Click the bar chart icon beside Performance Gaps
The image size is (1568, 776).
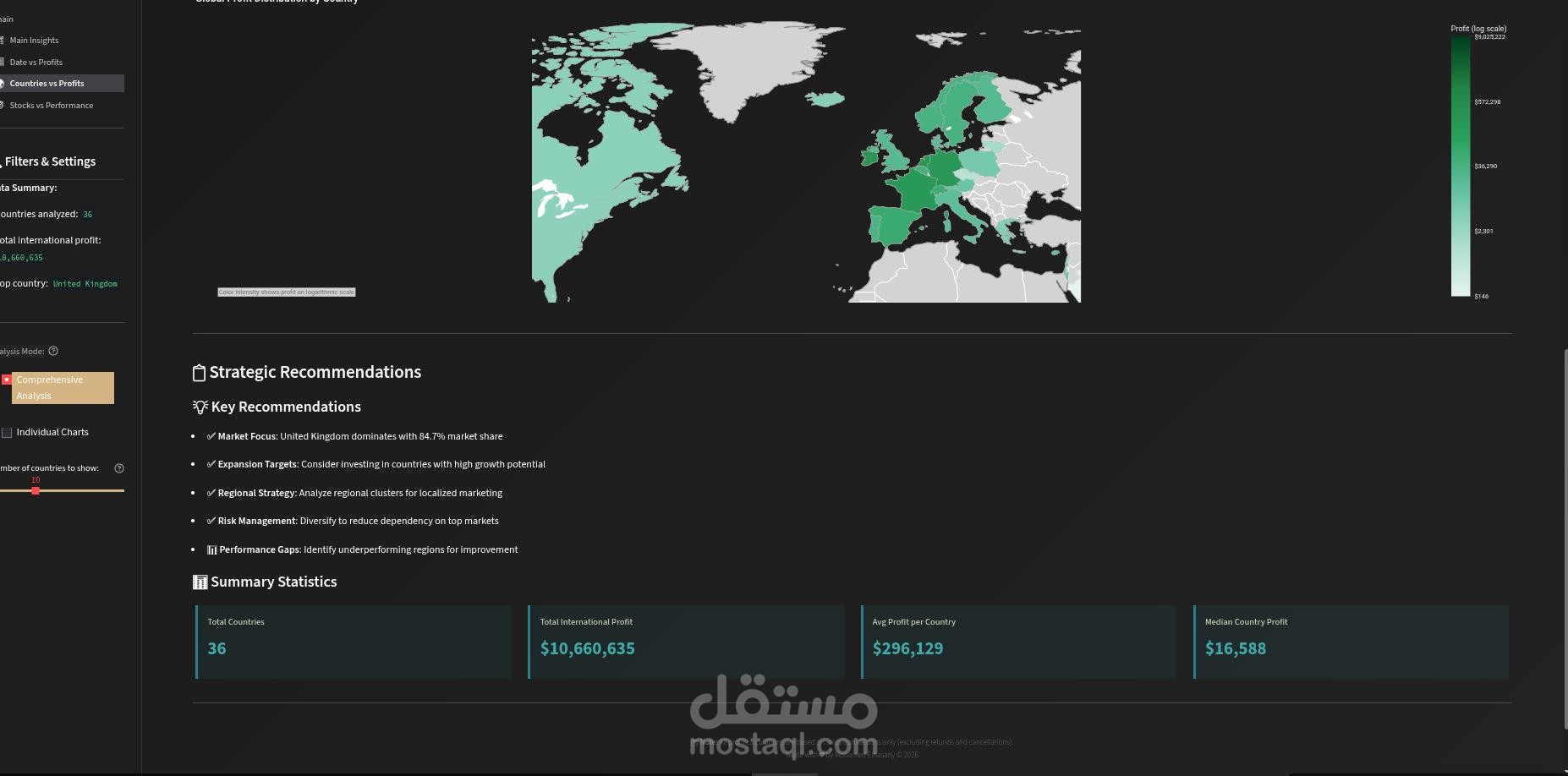point(212,549)
